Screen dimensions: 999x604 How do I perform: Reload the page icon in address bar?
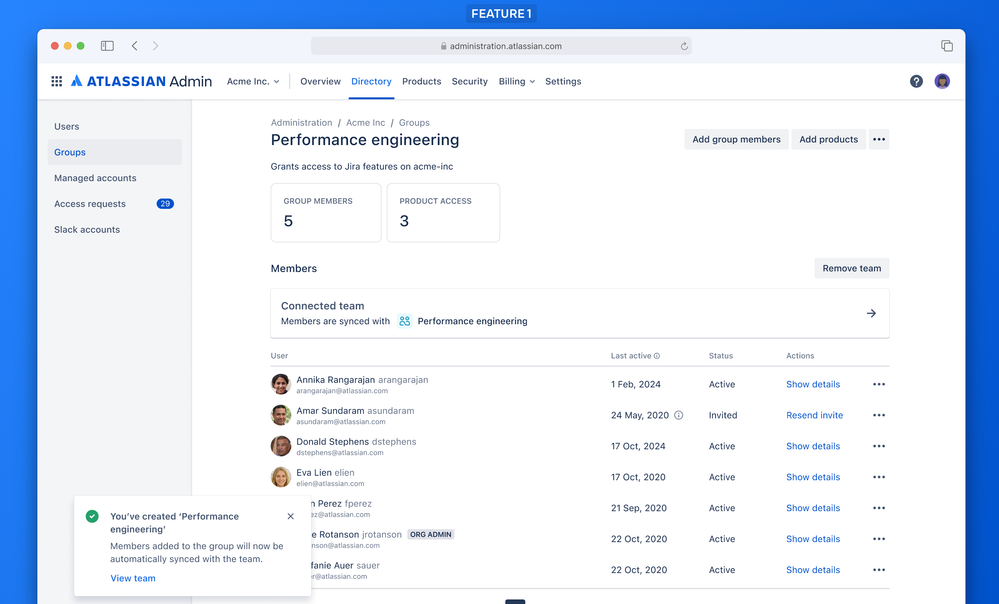[x=684, y=46]
